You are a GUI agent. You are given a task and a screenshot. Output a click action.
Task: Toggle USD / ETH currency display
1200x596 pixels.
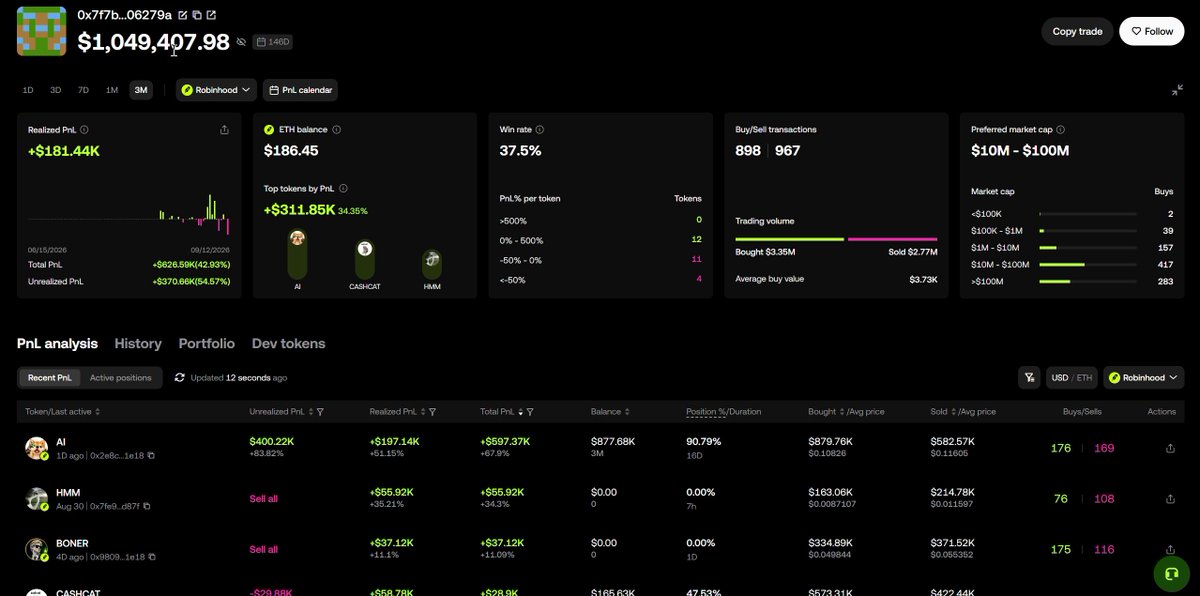coord(1071,378)
